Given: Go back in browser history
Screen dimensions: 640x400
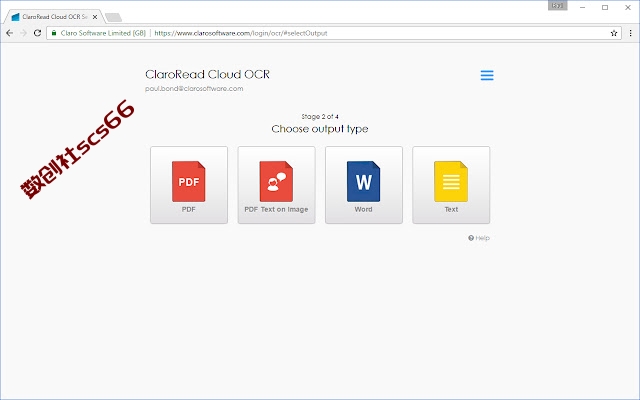Looking at the screenshot, I should coord(9,33).
